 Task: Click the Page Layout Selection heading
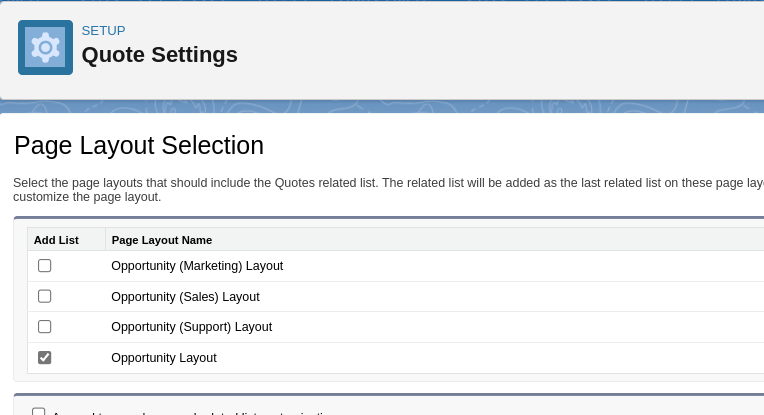[x=139, y=146]
